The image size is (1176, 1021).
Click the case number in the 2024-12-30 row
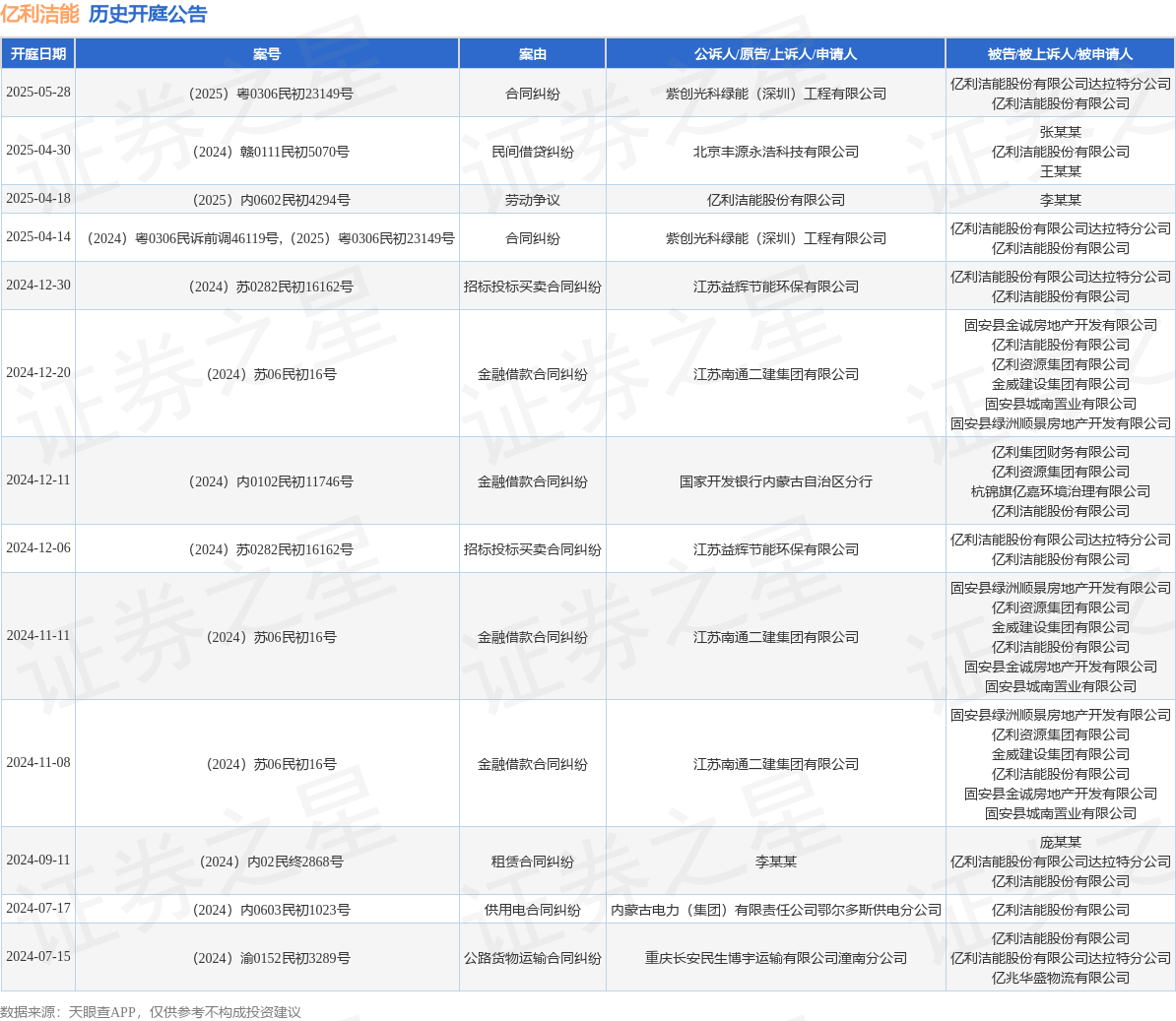[x=271, y=287]
